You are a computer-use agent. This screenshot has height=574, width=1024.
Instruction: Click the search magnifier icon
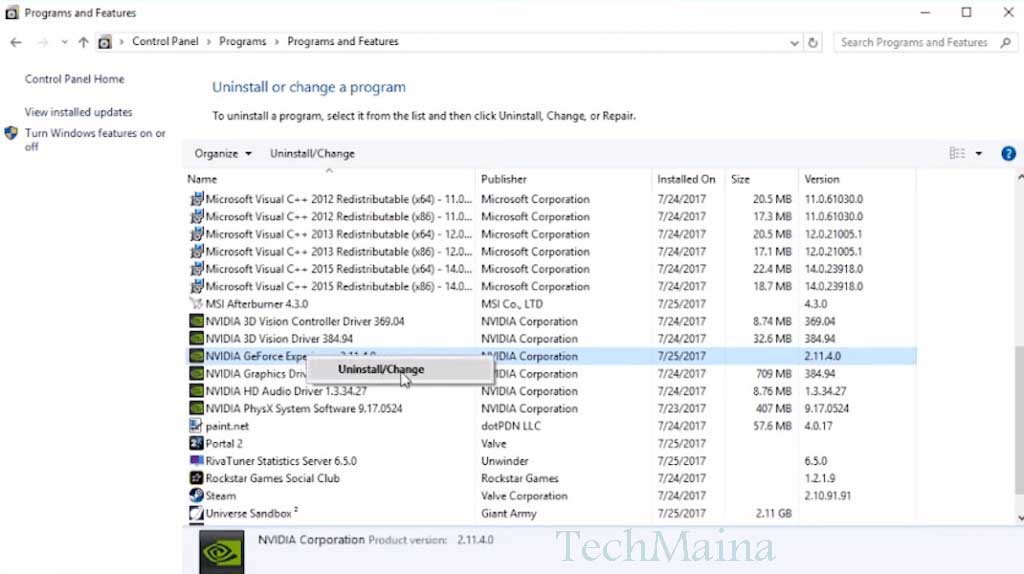[x=1006, y=42]
